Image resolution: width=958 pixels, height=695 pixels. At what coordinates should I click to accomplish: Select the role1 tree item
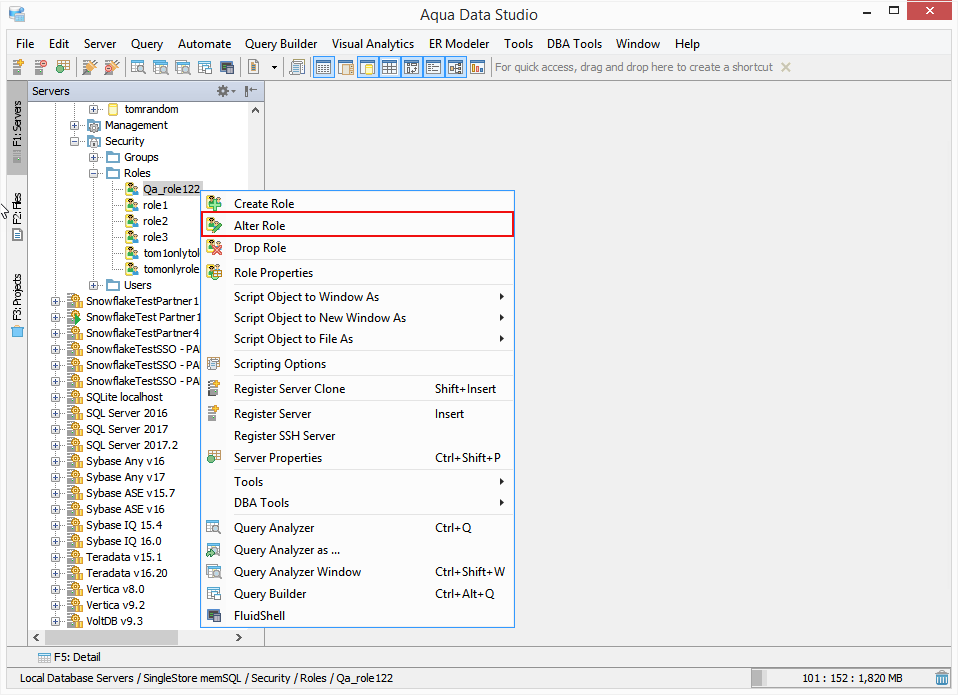click(155, 205)
